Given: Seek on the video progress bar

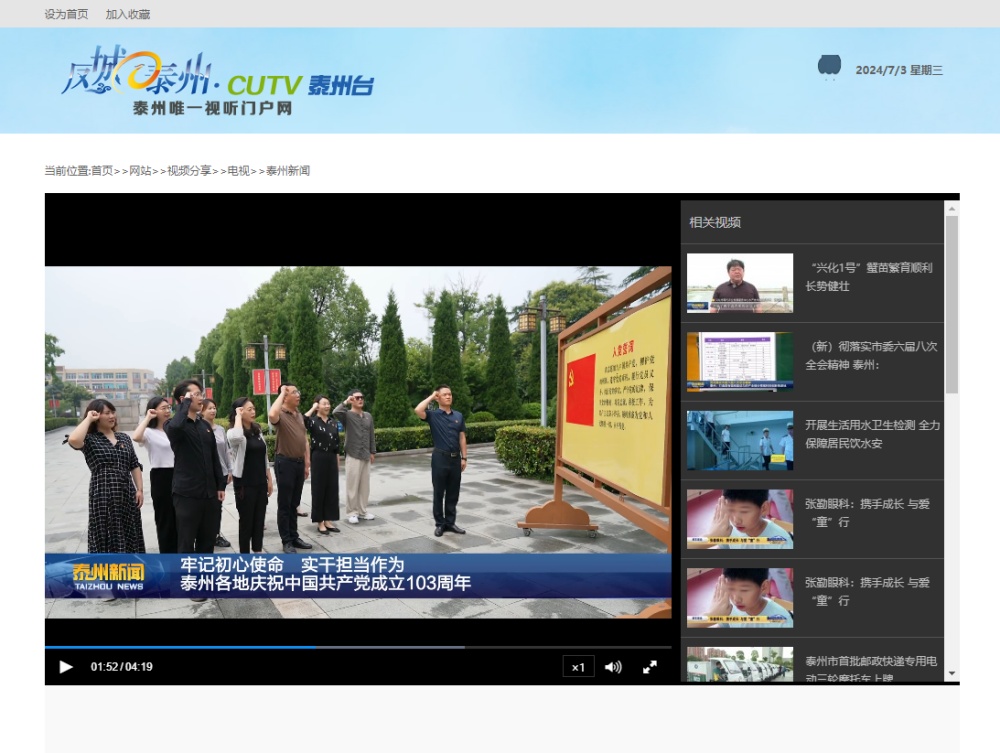Looking at the screenshot, I should pyautogui.click(x=358, y=647).
